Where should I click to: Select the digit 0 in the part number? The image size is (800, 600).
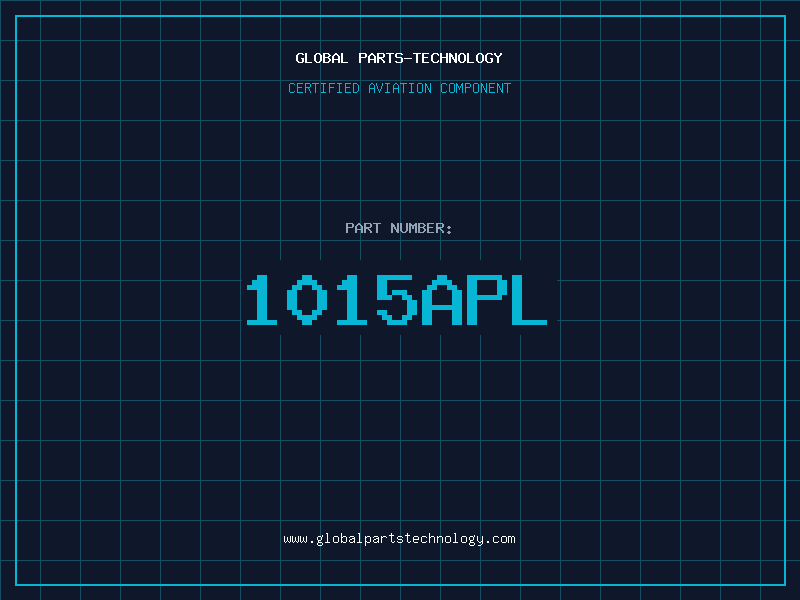coord(307,299)
